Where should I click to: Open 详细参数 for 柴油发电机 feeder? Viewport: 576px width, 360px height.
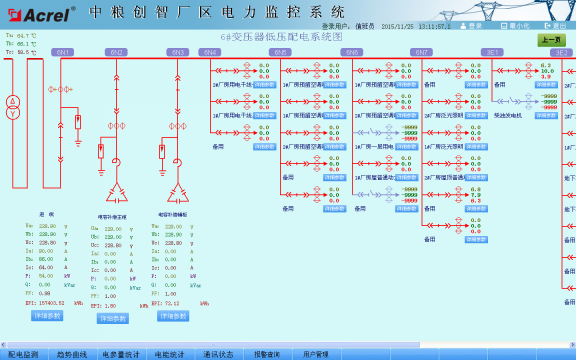point(546,116)
